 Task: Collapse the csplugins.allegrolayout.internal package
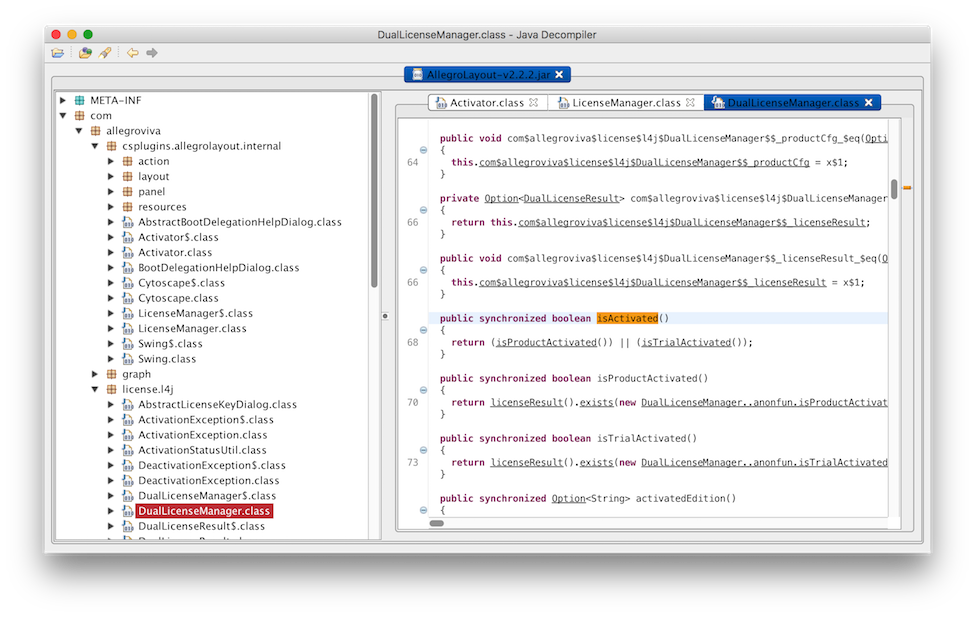[x=95, y=146]
